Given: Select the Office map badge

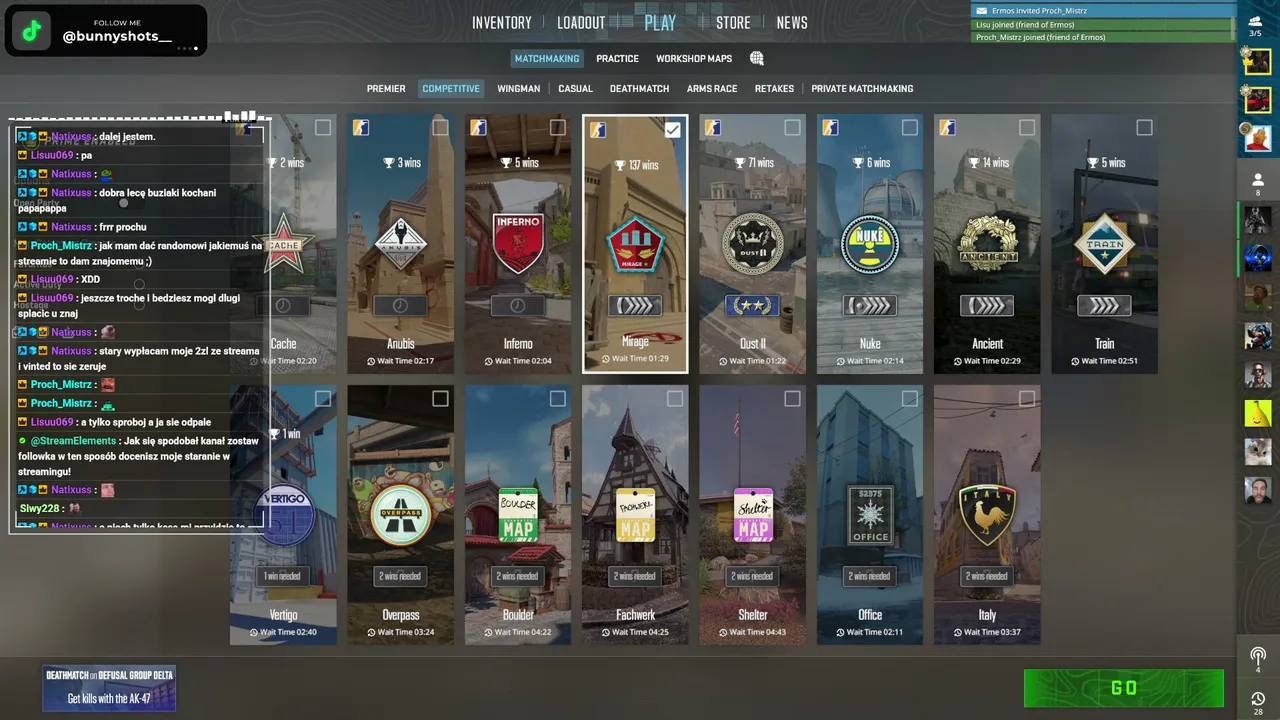Looking at the screenshot, I should click(870, 515).
